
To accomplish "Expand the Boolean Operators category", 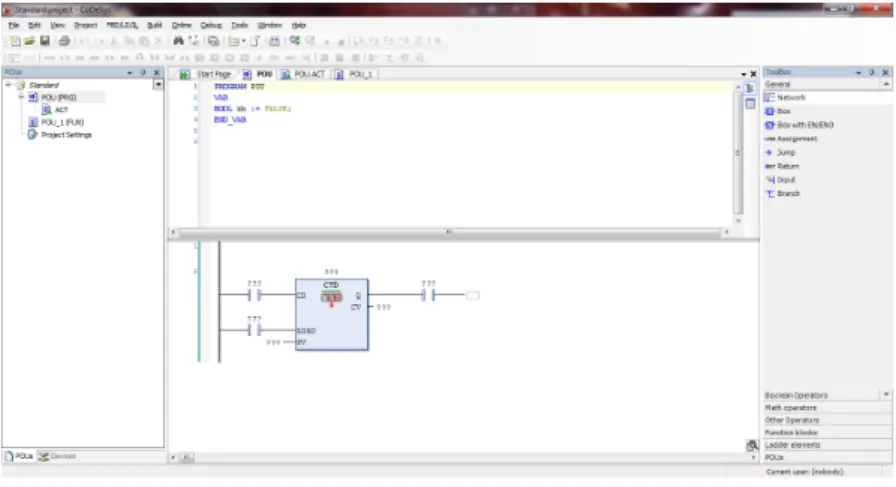I will pyautogui.click(x=827, y=395).
